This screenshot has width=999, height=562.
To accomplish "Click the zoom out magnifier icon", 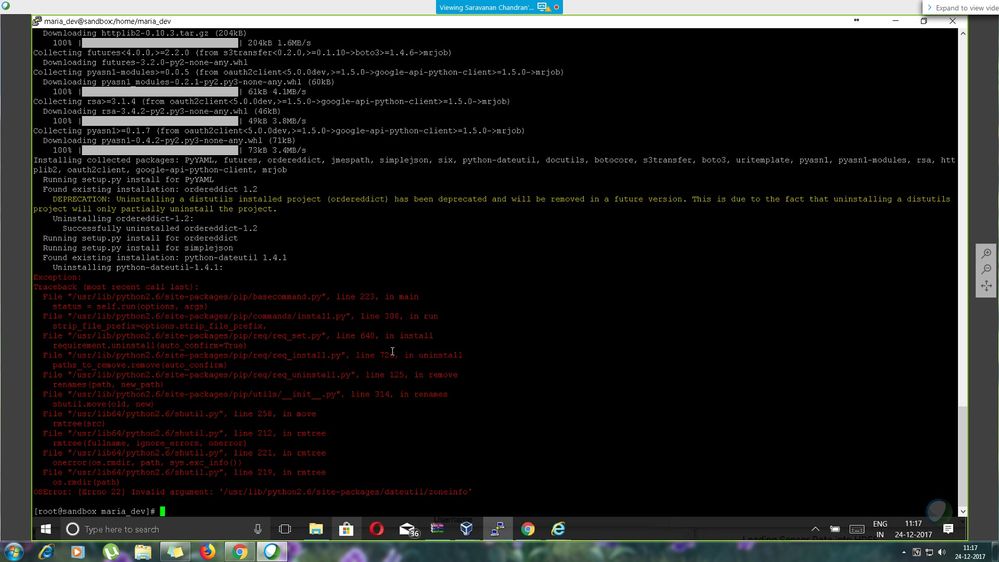I will point(986,270).
